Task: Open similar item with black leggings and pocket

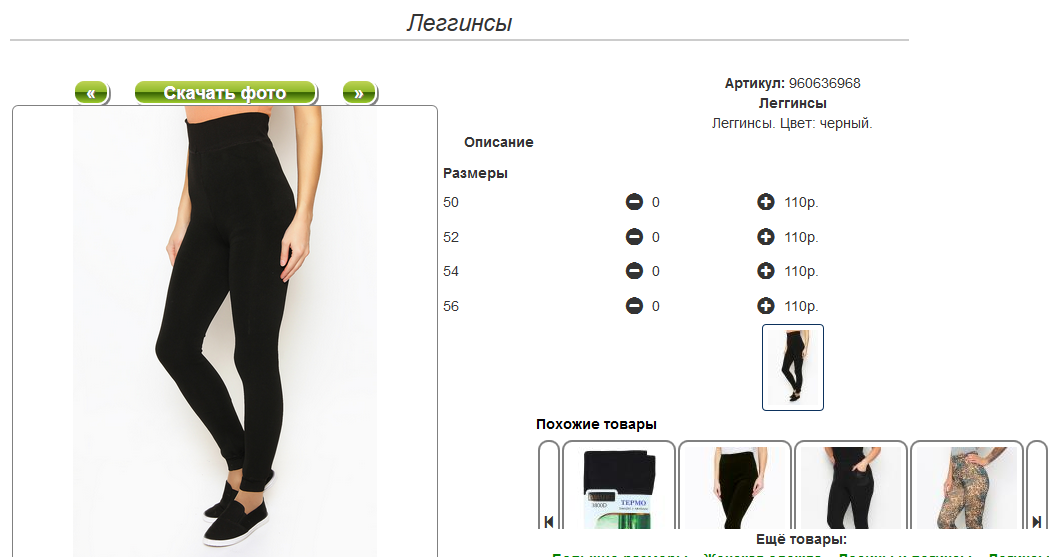Action: 851,485
